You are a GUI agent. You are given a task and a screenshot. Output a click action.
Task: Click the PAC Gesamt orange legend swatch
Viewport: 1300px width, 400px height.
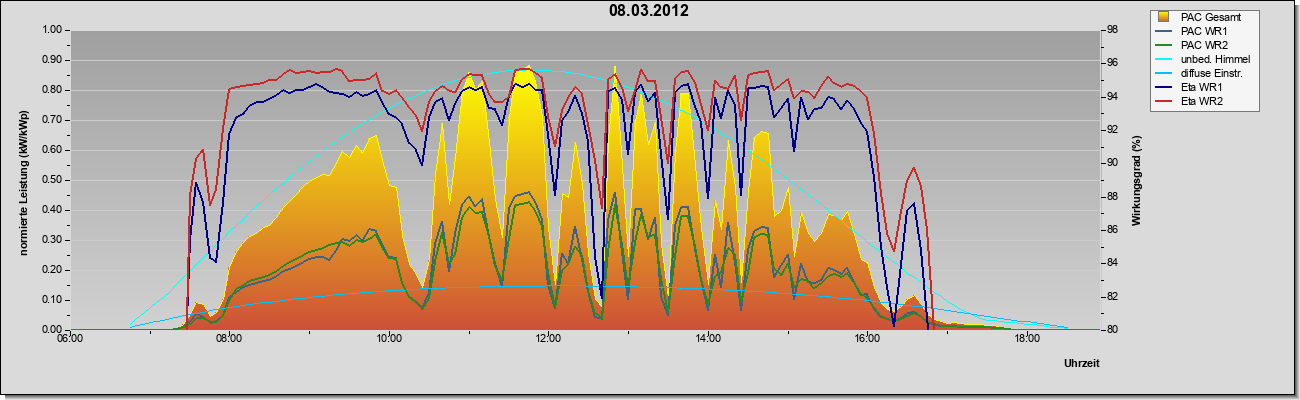coord(1165,17)
